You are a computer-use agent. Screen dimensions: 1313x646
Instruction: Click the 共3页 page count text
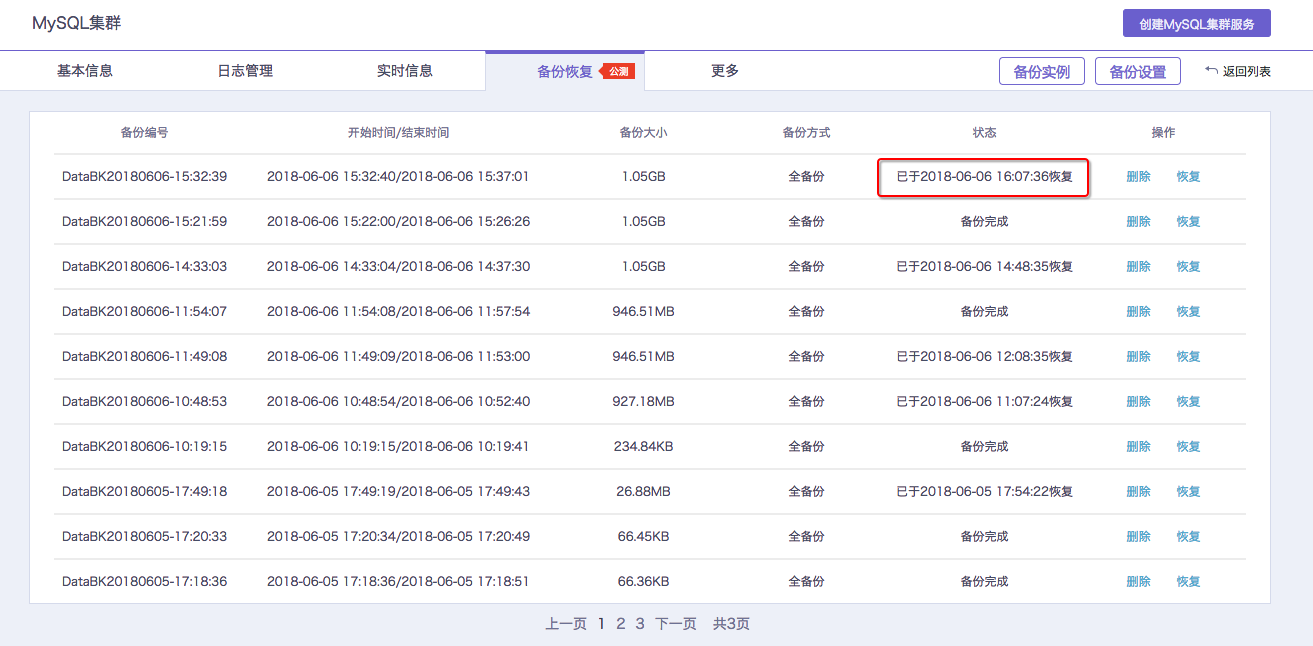click(731, 624)
